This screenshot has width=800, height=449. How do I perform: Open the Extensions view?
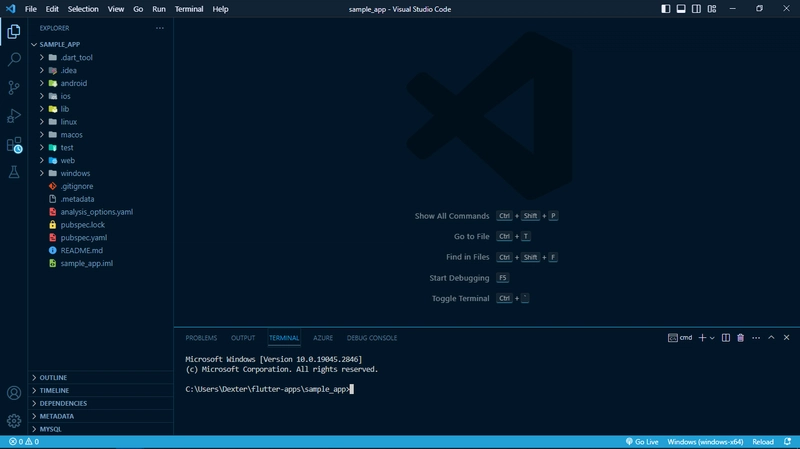[14, 145]
